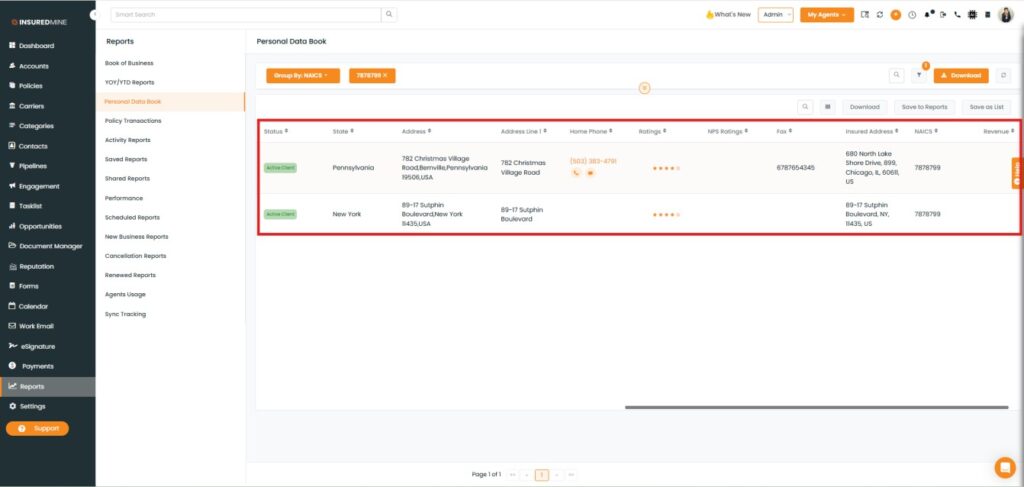The height and width of the screenshot is (487, 1024).
Task: Open the notifications bell icon
Action: (x=929, y=15)
